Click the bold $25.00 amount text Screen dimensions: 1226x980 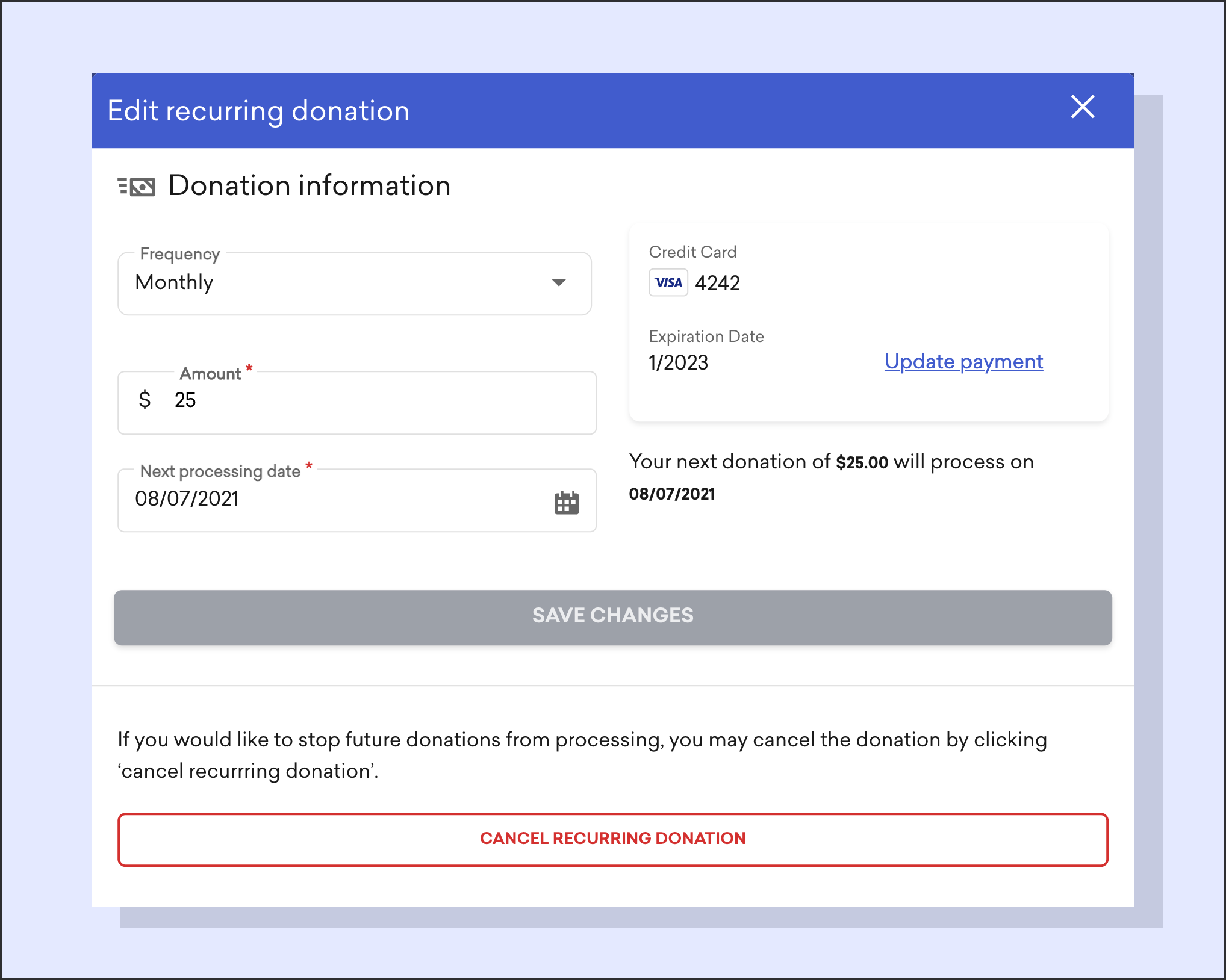[862, 462]
